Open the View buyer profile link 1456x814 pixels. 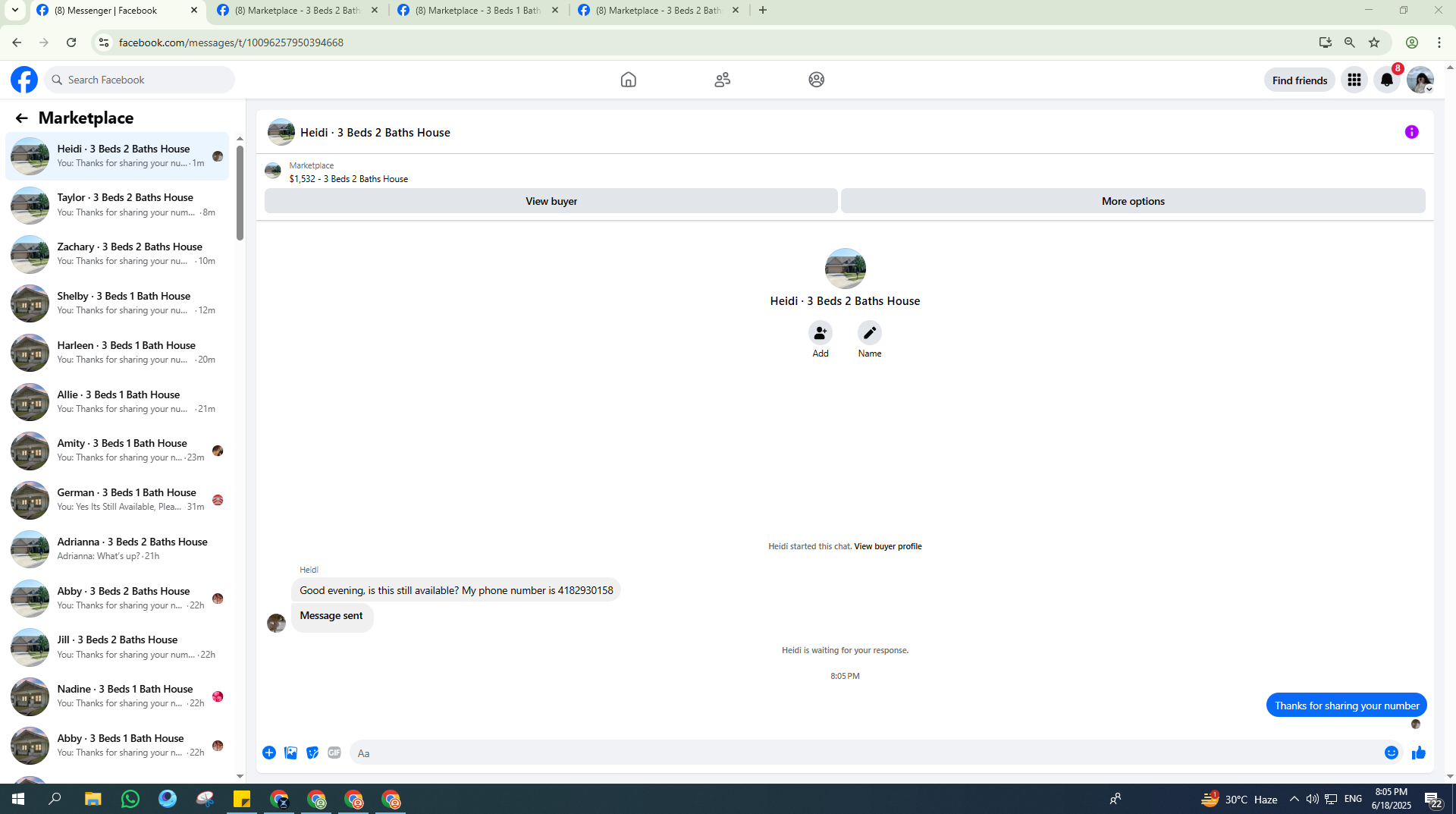tap(887, 546)
